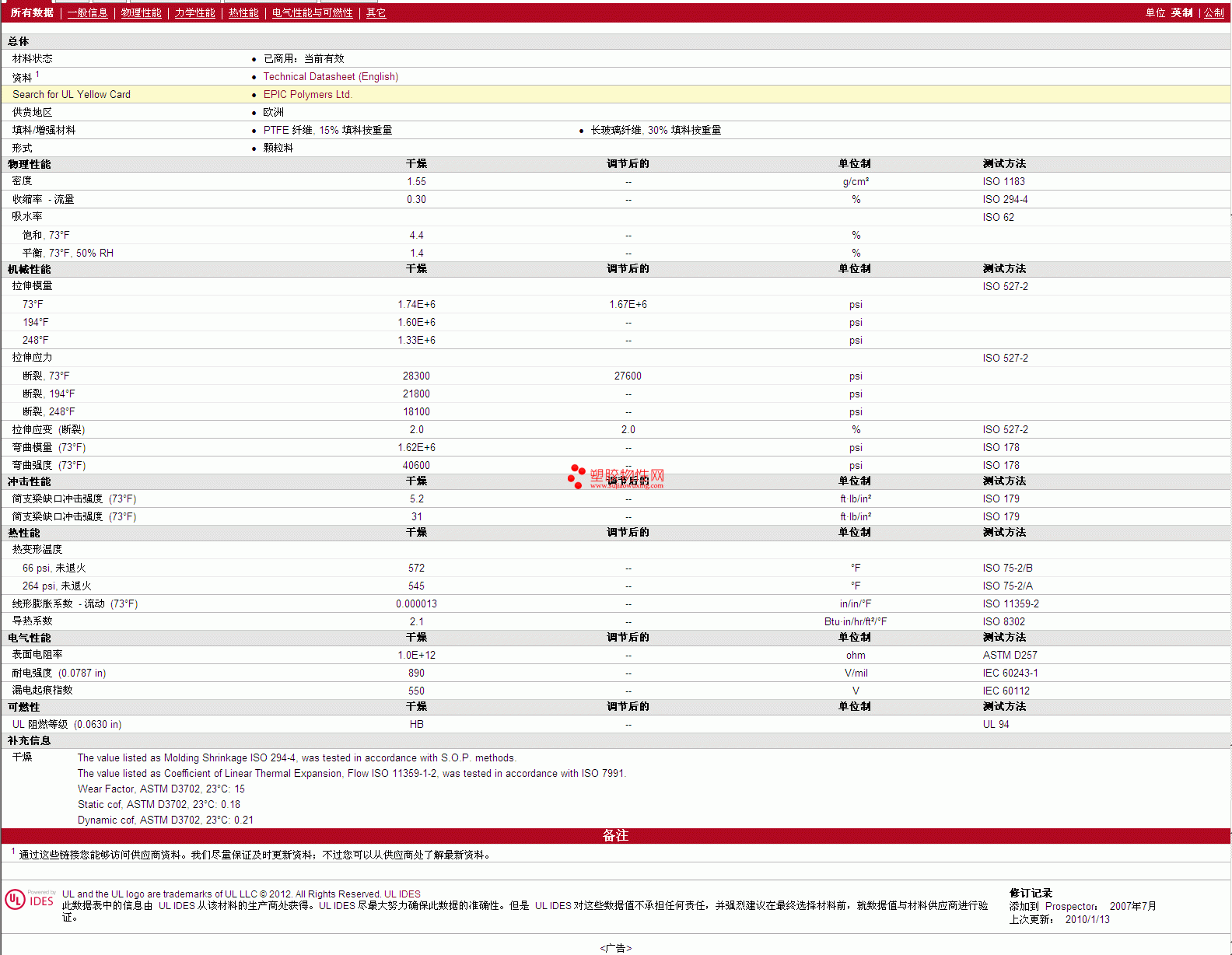Select thermal conductivity value 2.1
The width and height of the screenshot is (1232, 955).
(x=416, y=621)
